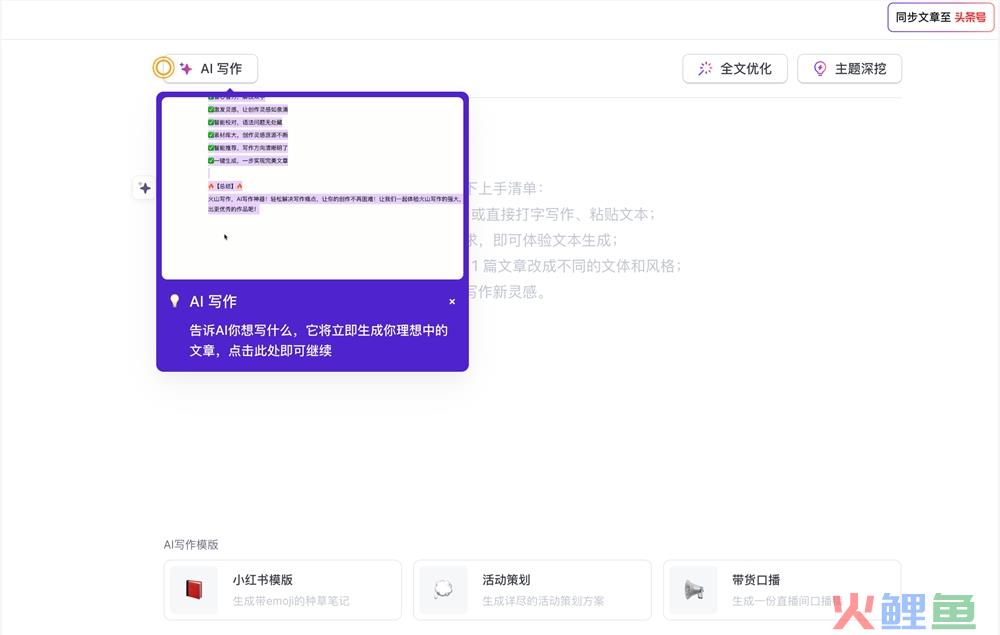Click the magic wand icon for 全文优化
The height and width of the screenshot is (635, 1000).
pyautogui.click(x=705, y=69)
